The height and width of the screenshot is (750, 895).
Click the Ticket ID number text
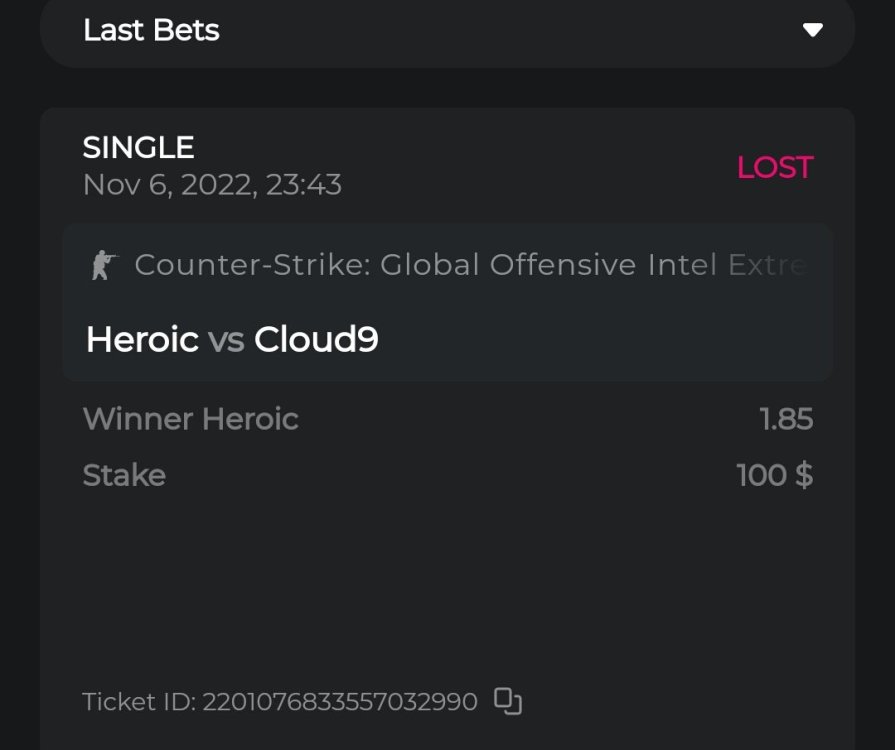tap(340, 702)
